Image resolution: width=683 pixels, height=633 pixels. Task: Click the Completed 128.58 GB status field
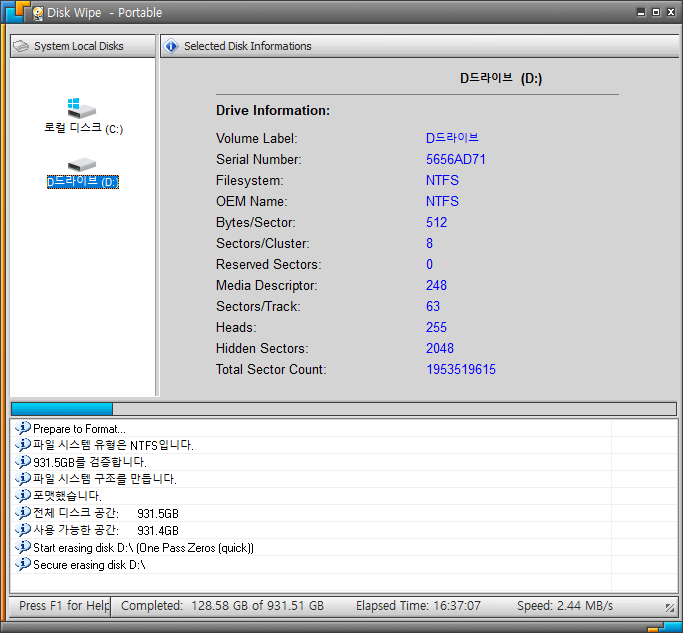click(x=222, y=606)
